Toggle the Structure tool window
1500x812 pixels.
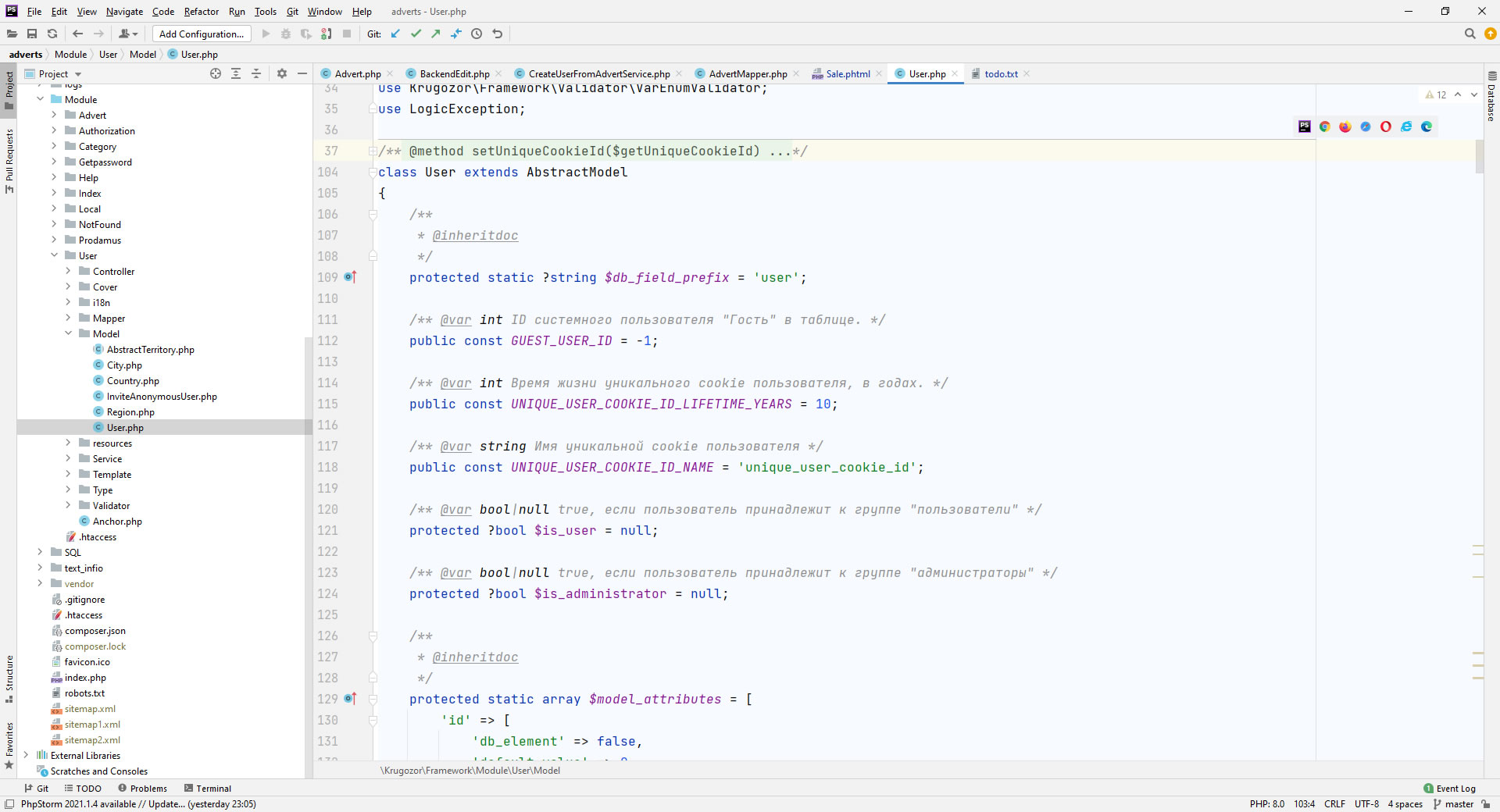point(9,678)
